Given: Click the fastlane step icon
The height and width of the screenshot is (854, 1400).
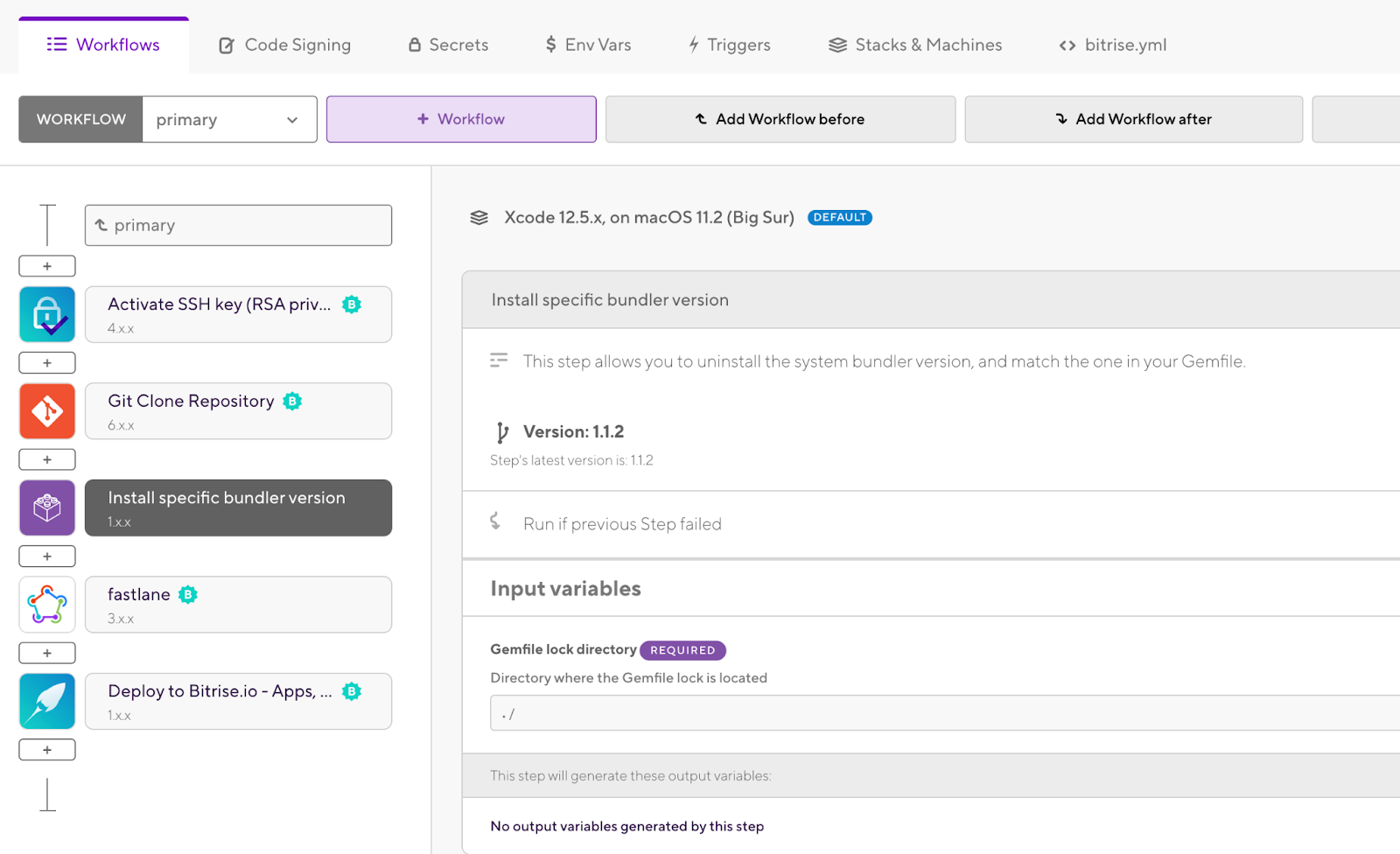Looking at the screenshot, I should click(47, 605).
